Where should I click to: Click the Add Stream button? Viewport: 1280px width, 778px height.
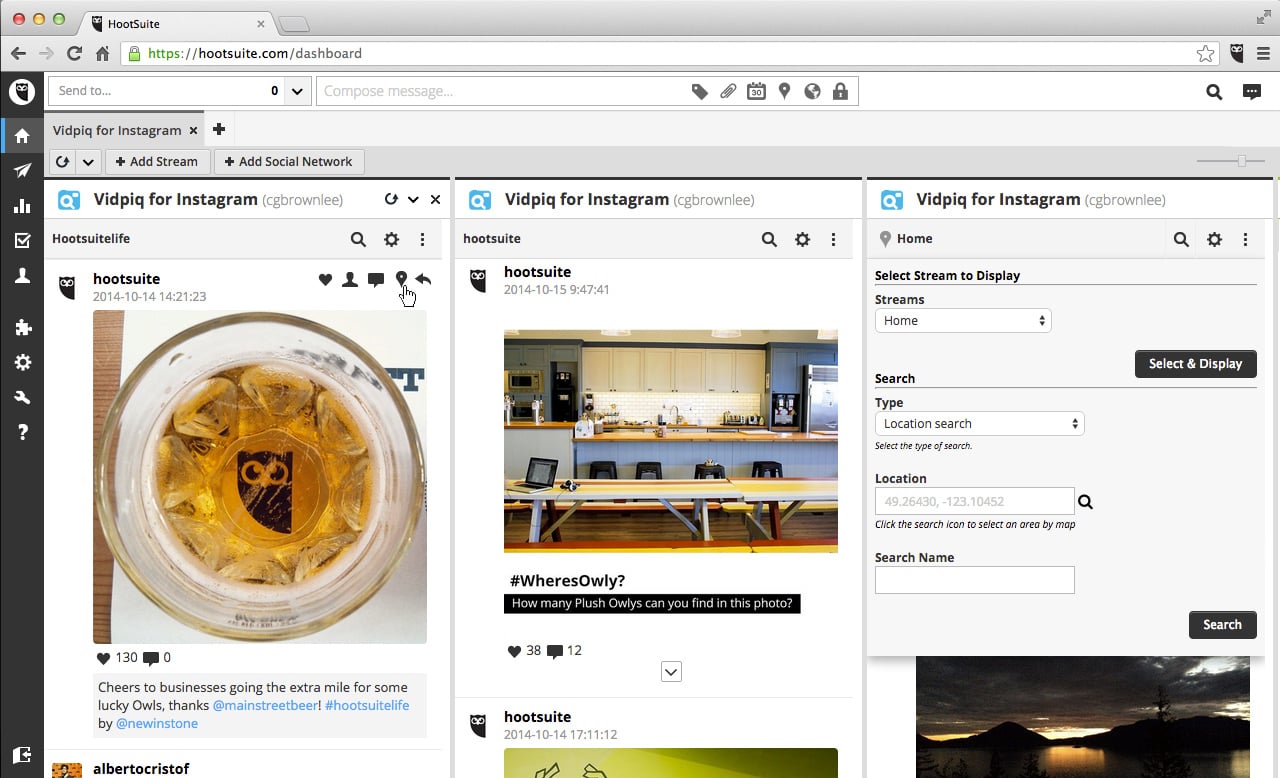click(157, 162)
